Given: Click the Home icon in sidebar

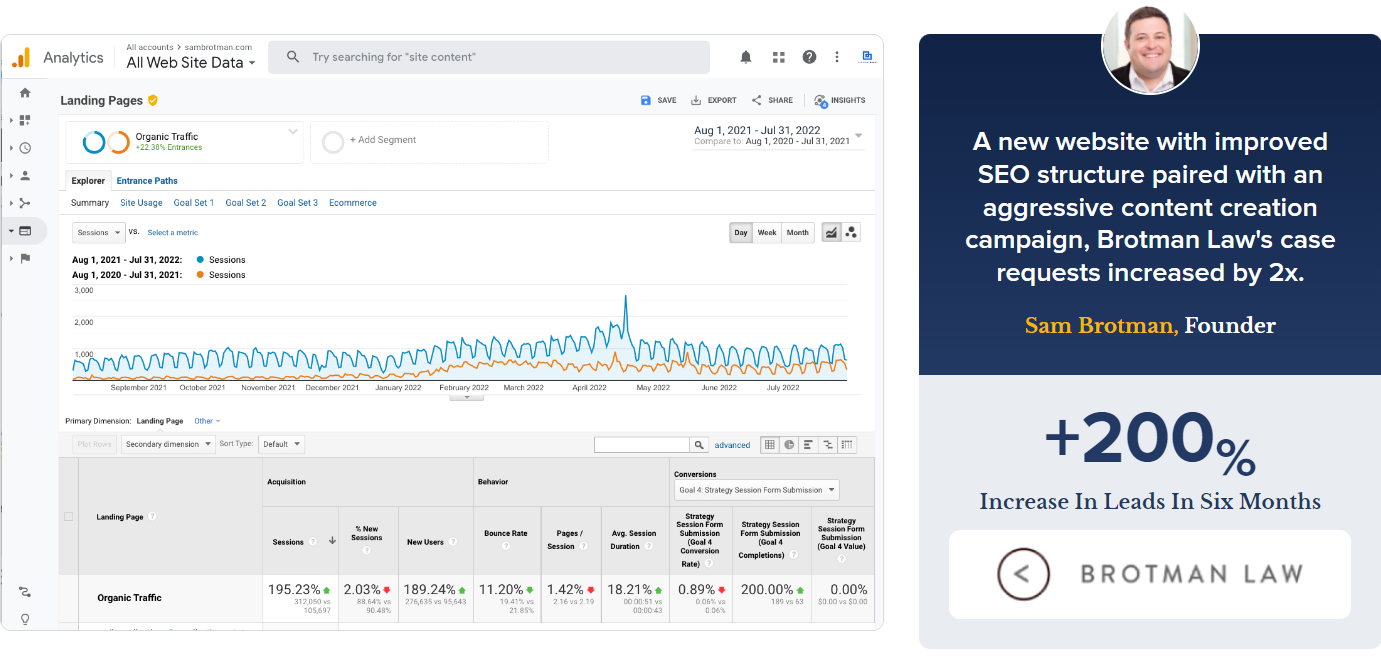Looking at the screenshot, I should (x=25, y=93).
